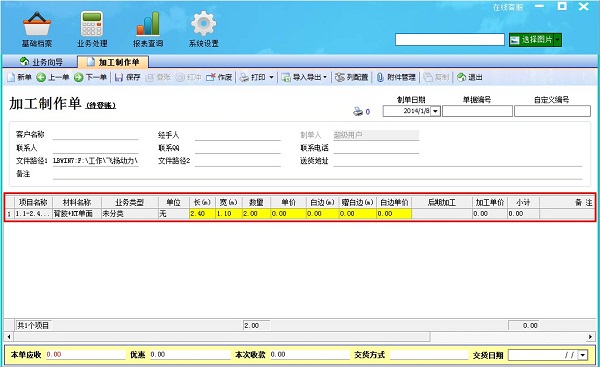Click the horizontal scrollbar right arrow
The height and width of the screenshot is (367, 600).
590,337
